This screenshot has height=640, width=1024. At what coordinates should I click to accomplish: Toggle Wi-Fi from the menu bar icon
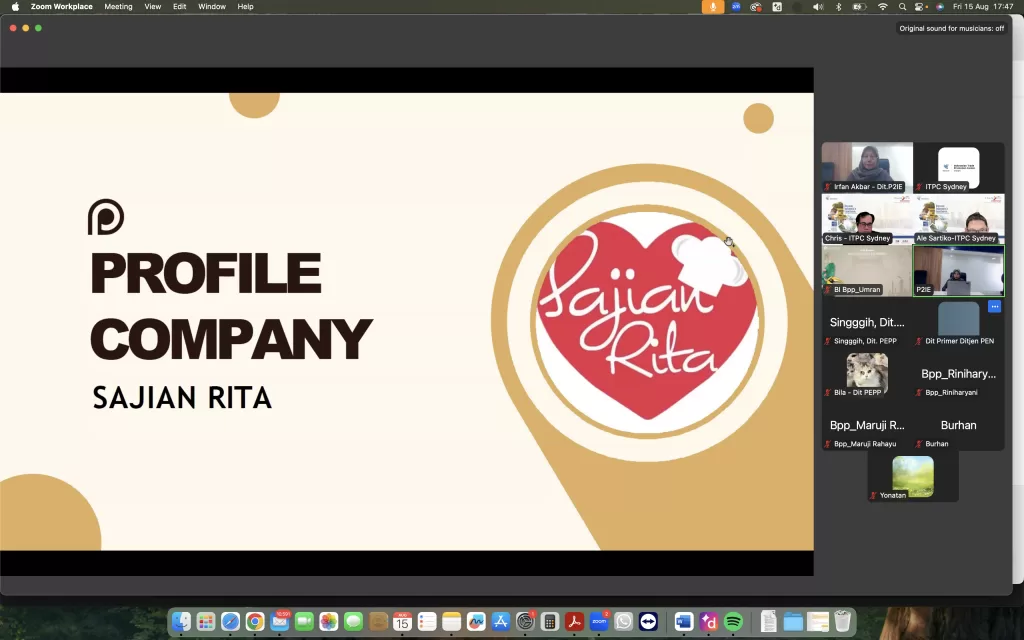tap(882, 7)
